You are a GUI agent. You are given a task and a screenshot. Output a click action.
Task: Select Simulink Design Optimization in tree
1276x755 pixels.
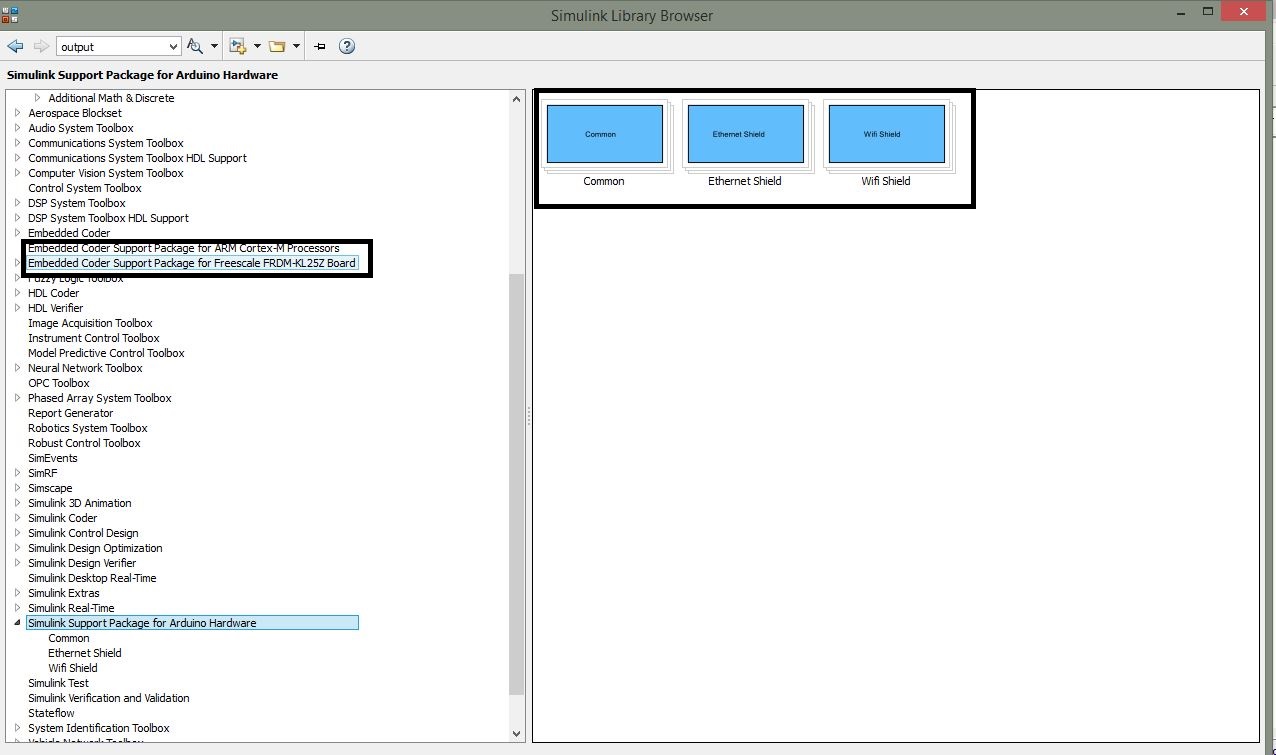click(95, 548)
